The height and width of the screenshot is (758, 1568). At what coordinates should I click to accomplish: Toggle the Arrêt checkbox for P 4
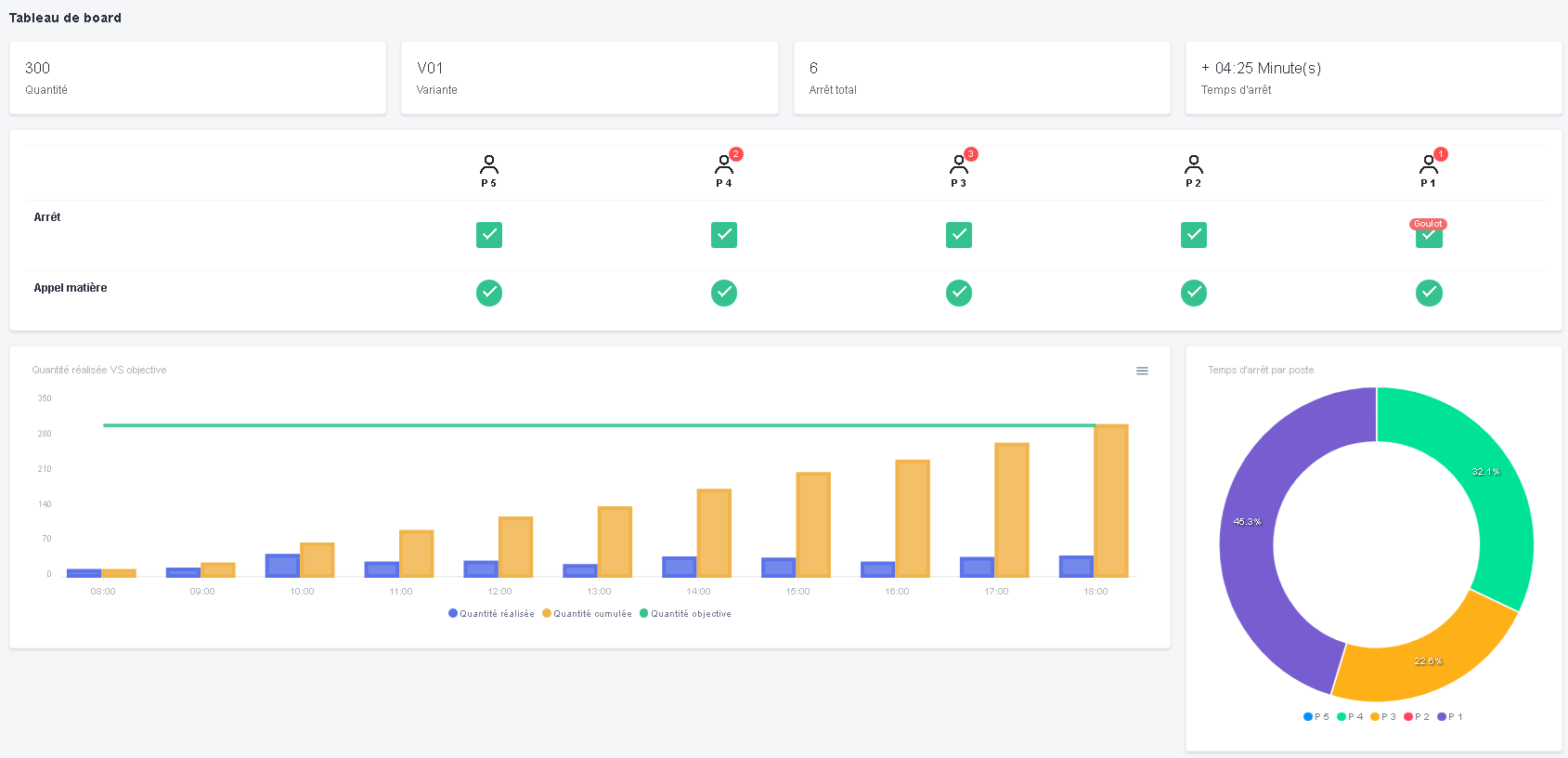724,235
